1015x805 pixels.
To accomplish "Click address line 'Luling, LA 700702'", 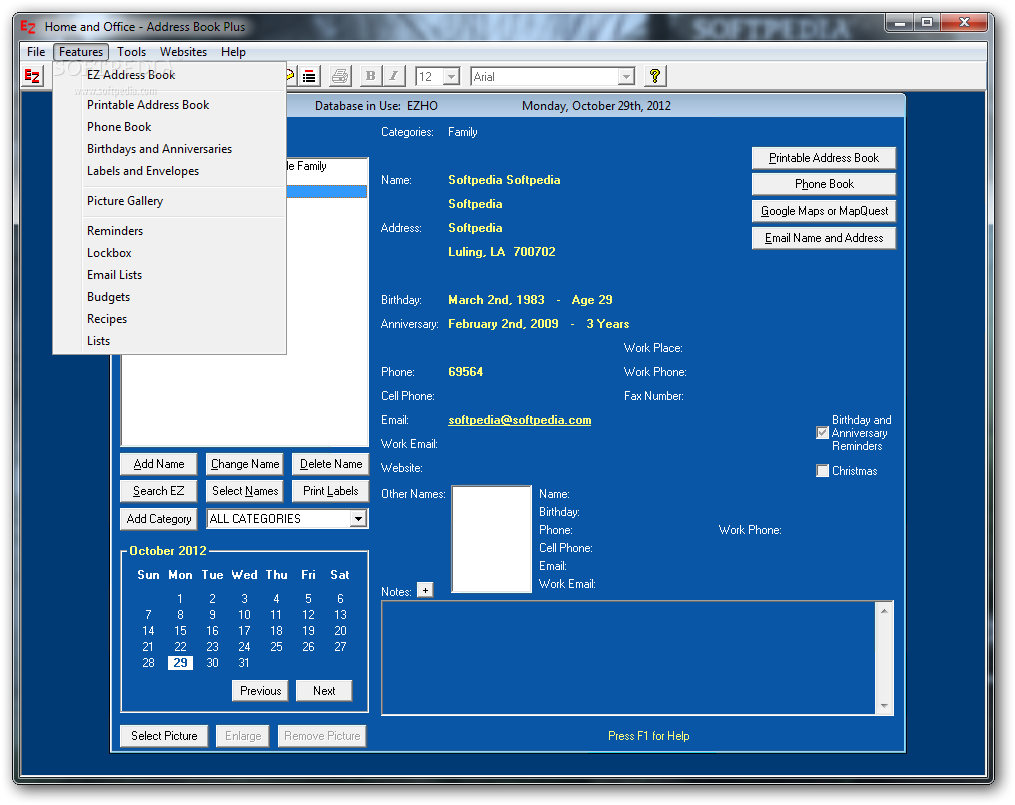I will (x=502, y=252).
